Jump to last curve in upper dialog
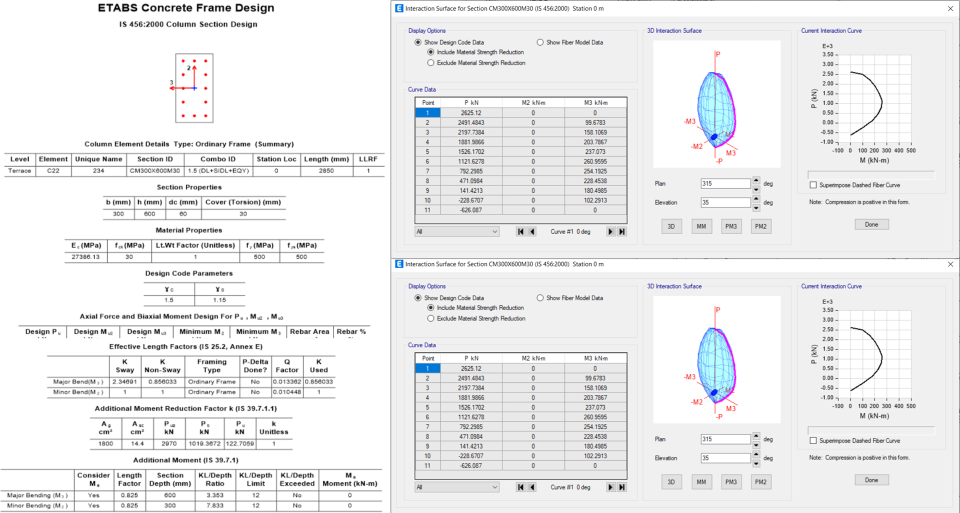960x513 pixels. click(x=622, y=232)
